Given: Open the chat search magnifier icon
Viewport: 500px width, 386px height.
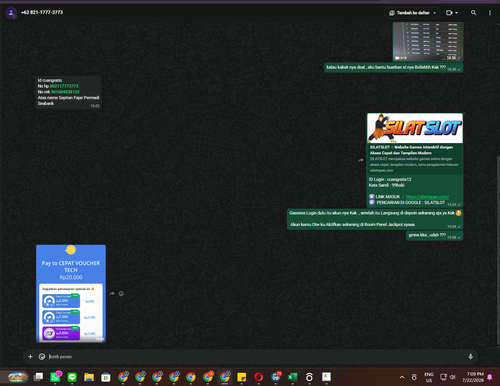Looking at the screenshot, I should [x=473, y=13].
